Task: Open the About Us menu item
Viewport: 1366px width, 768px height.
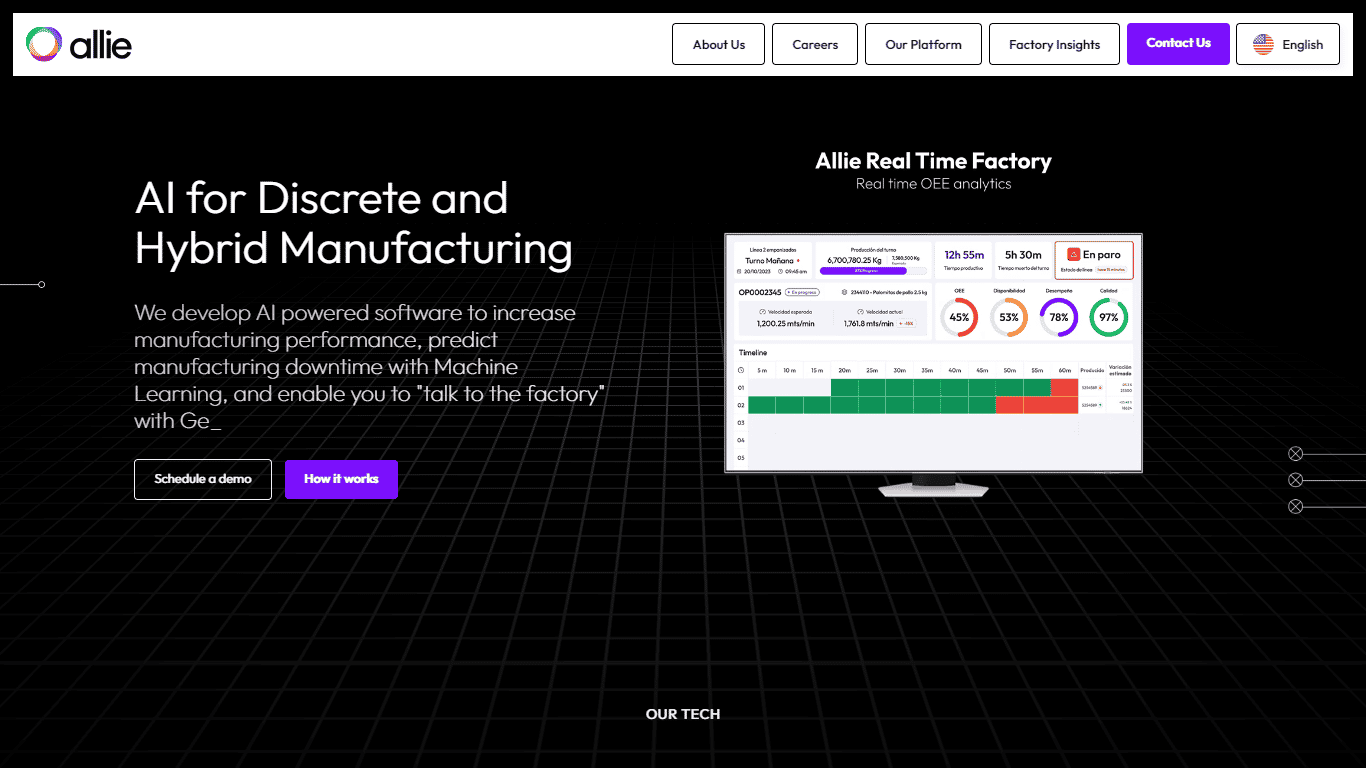Action: [718, 44]
